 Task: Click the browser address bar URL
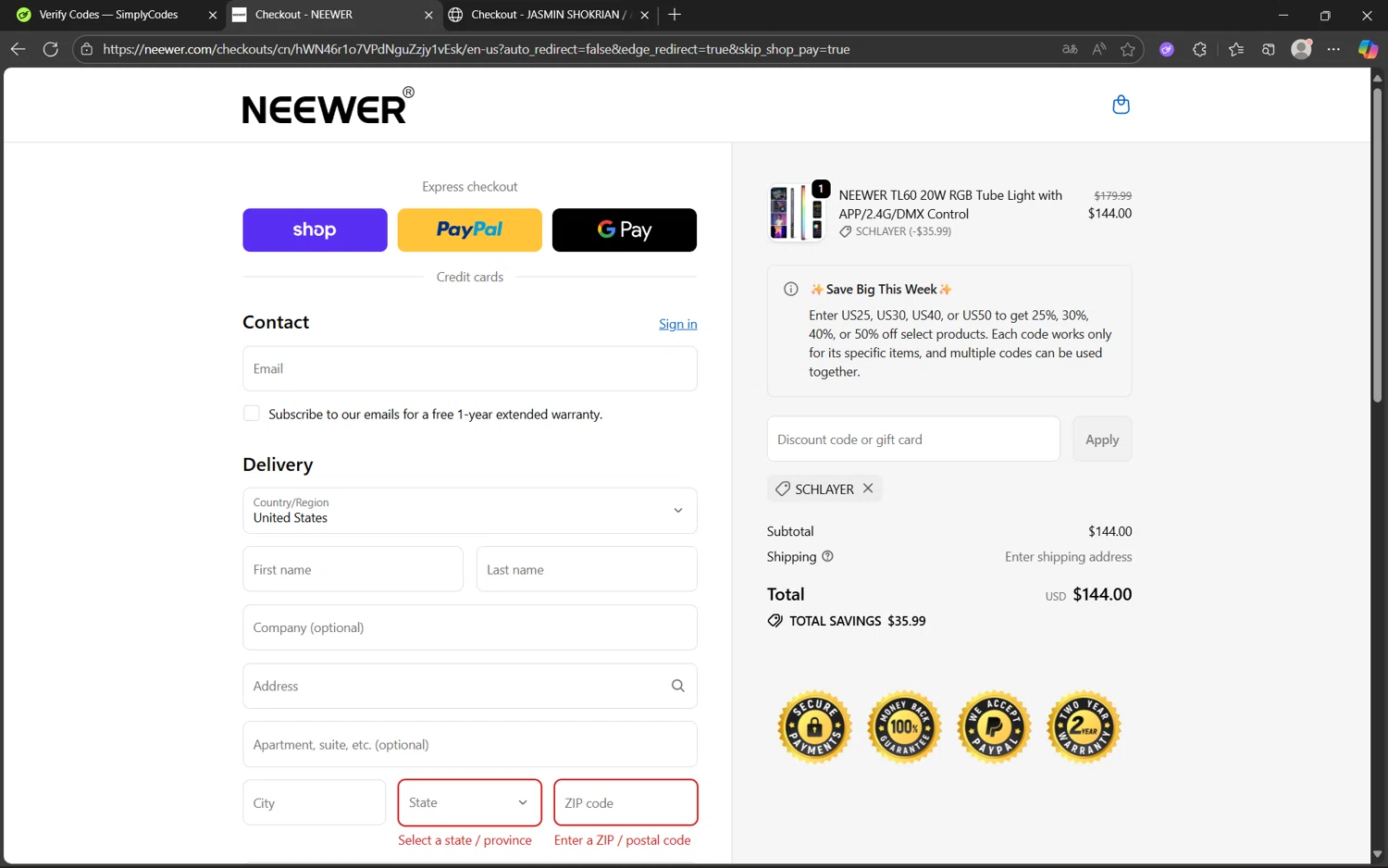tap(476, 49)
